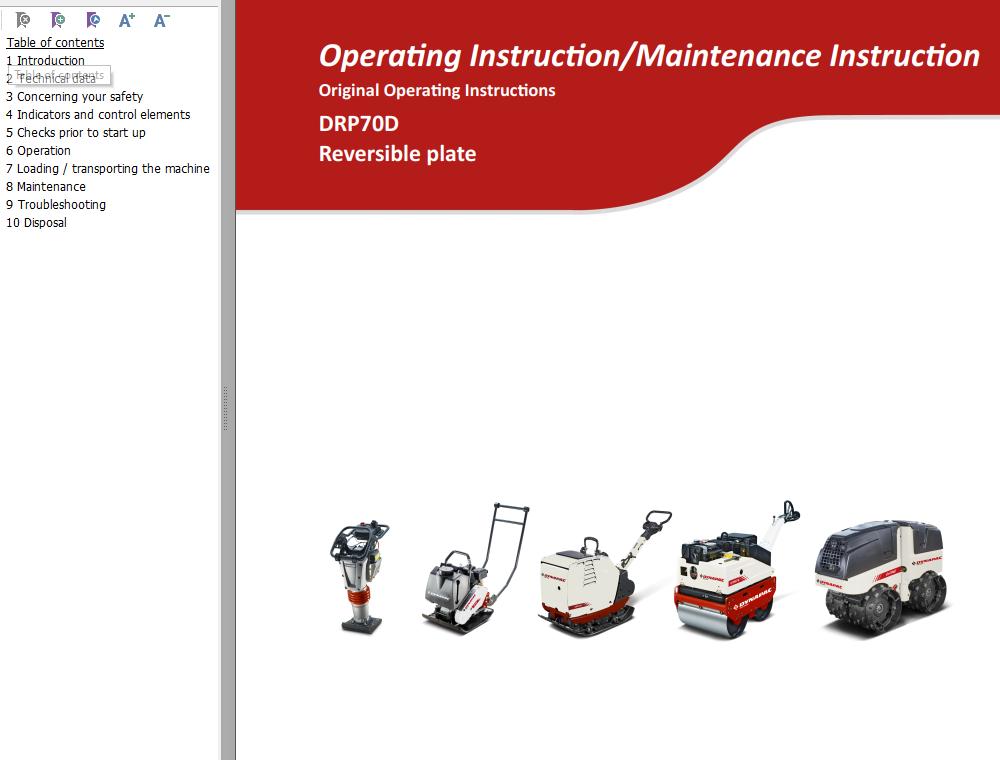
Task: Open chapter 8 Maintenance
Action: click(46, 187)
